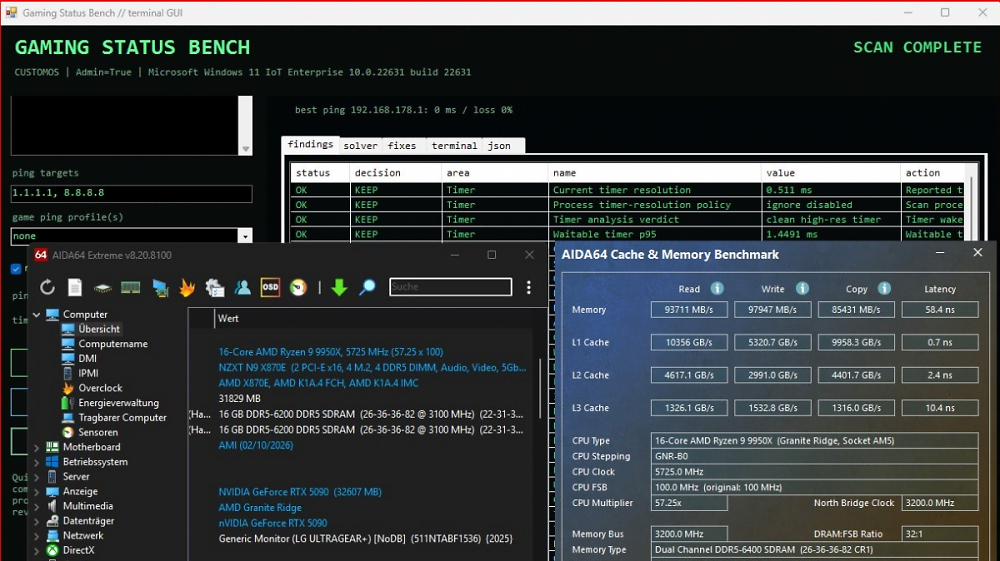The height and width of the screenshot is (561, 1000).
Task: Click the status column header
Action: 320,173
